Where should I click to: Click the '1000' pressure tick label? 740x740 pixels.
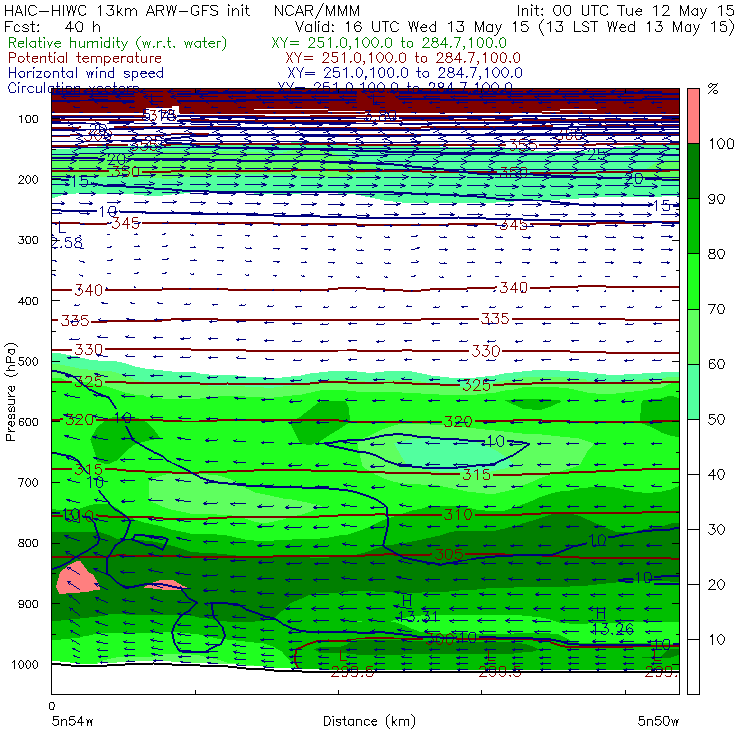[x=25, y=664]
